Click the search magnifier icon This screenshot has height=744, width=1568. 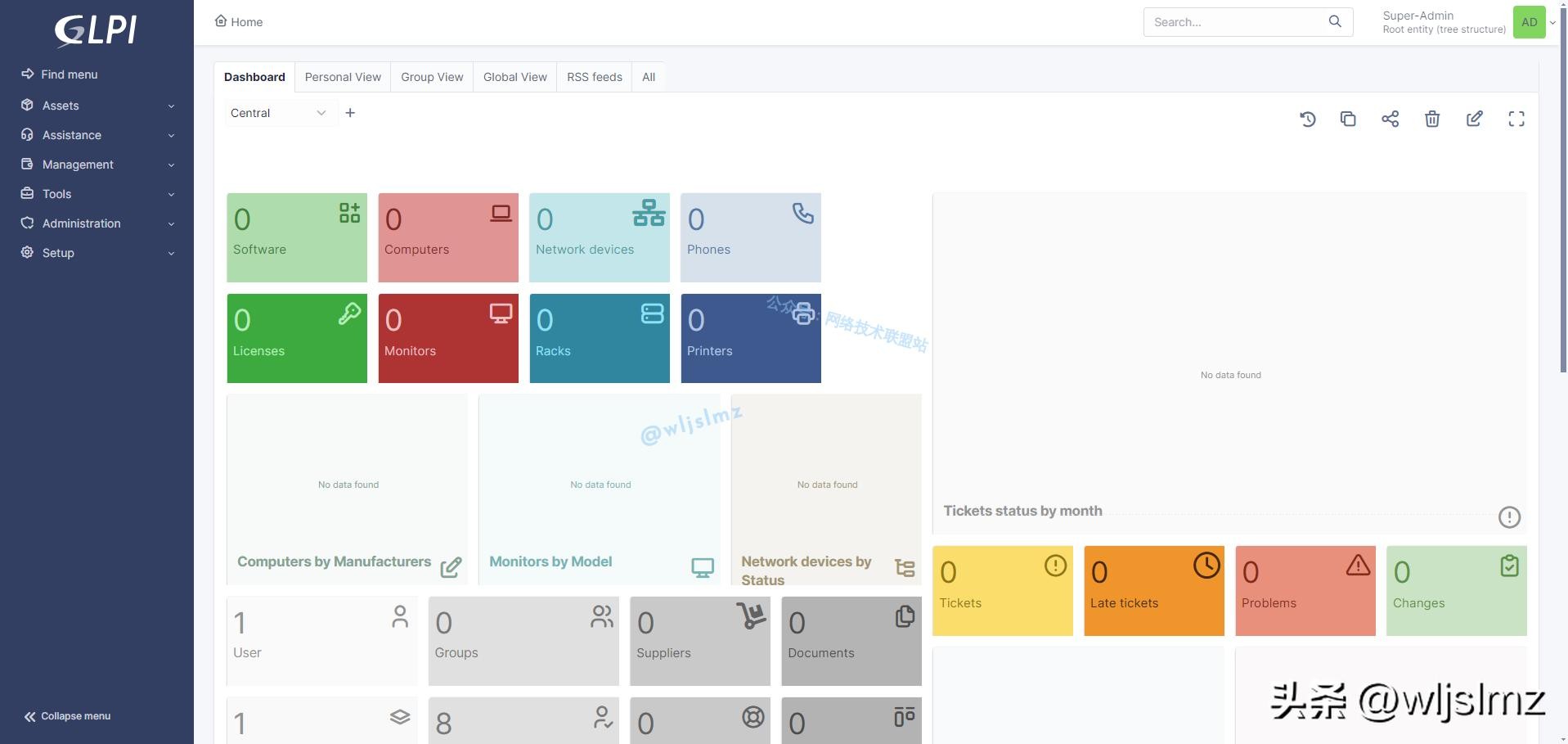pos(1335,22)
